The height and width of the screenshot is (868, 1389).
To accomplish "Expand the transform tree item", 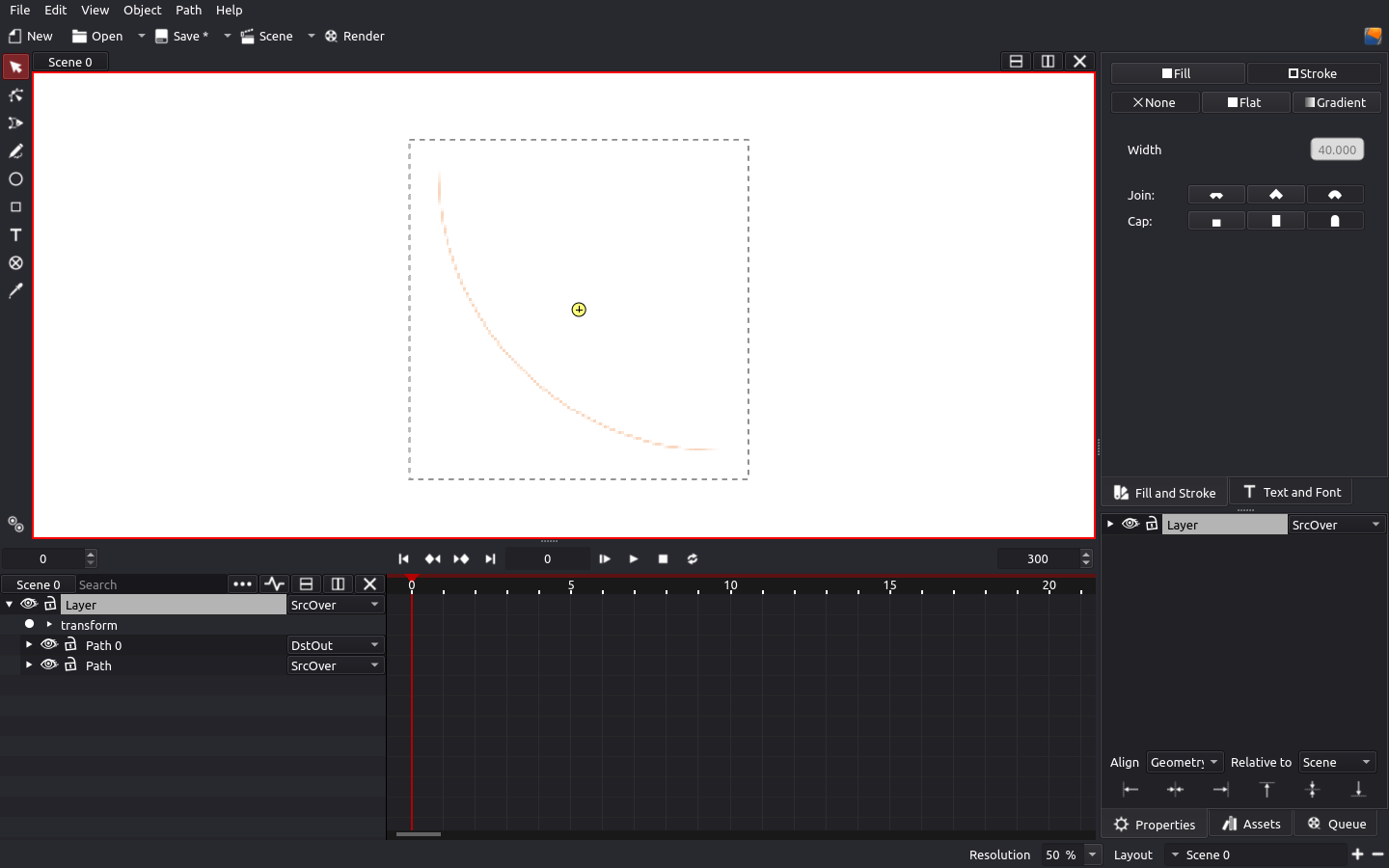I will coord(49,625).
